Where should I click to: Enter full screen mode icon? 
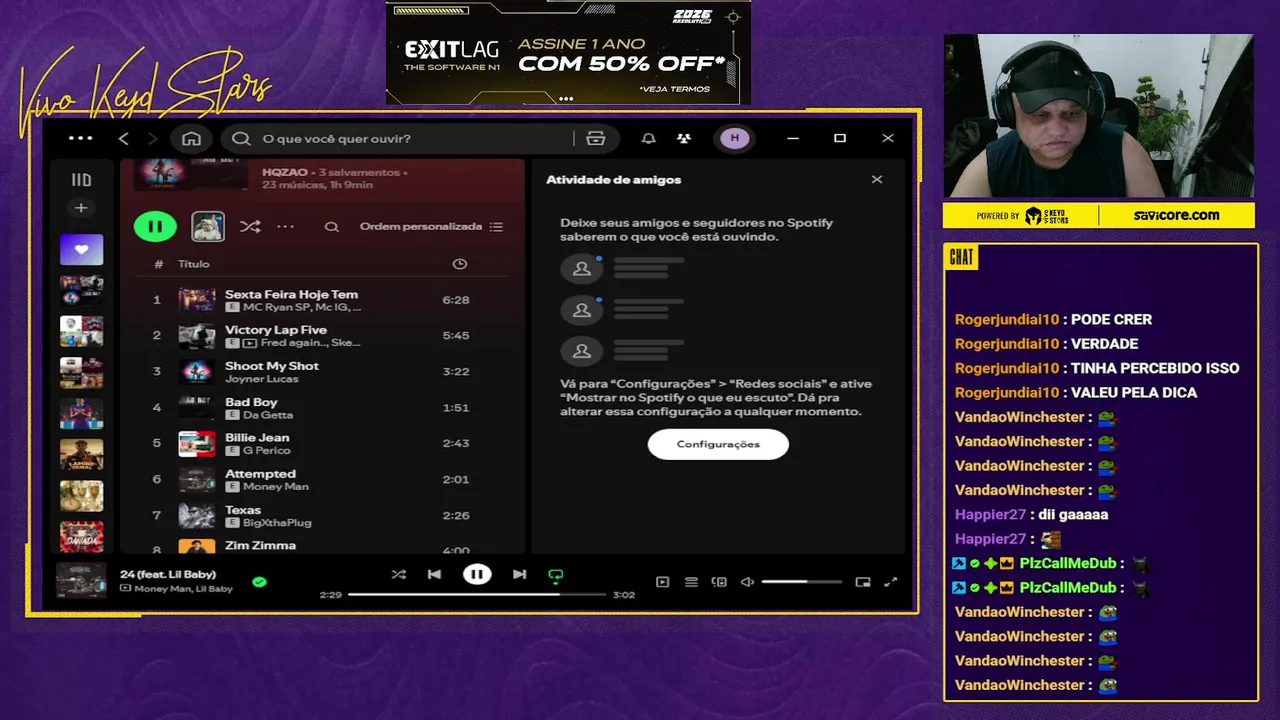891,582
